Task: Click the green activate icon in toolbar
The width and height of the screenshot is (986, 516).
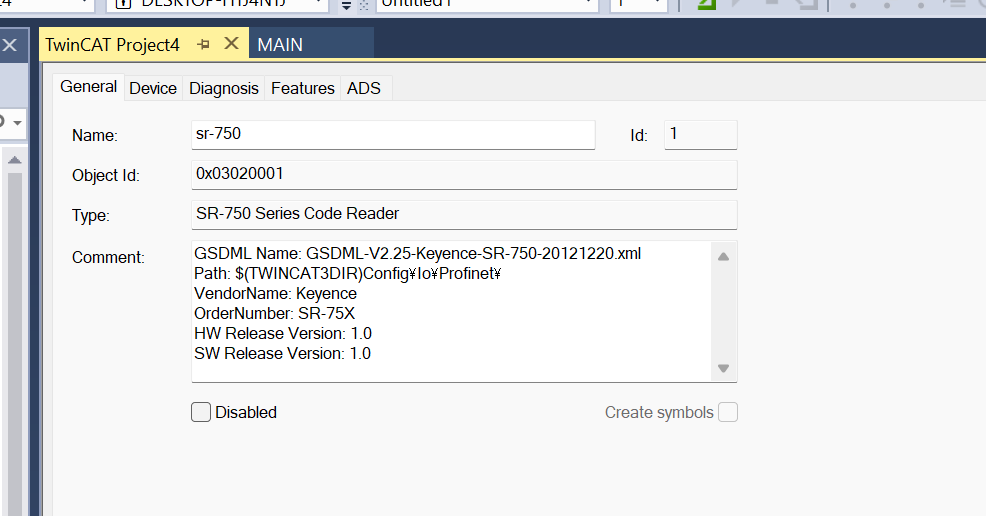Action: 707,4
